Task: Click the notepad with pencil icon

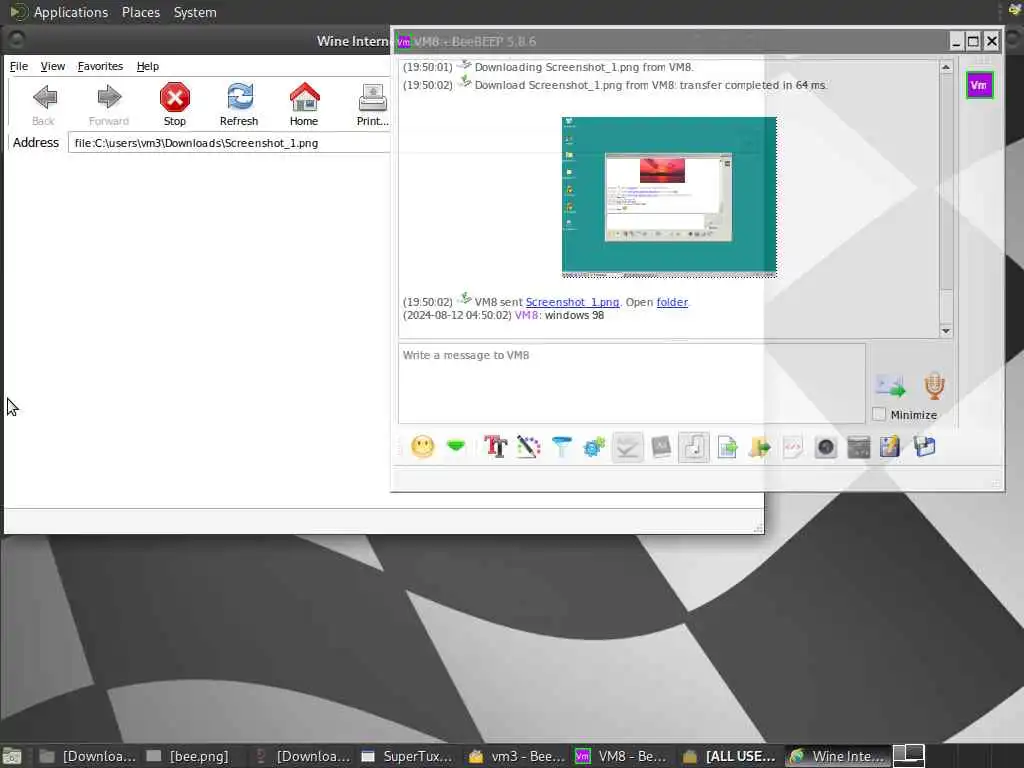Action: click(x=889, y=447)
